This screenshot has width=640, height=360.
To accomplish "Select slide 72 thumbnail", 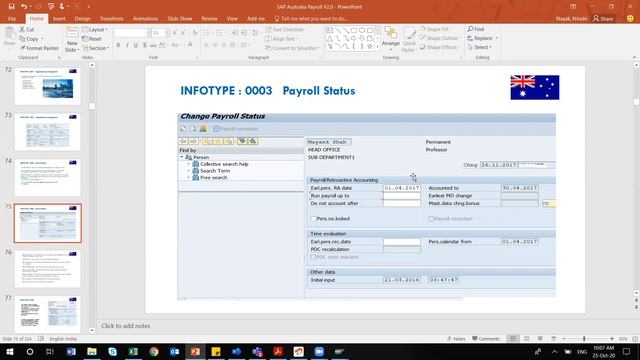I will pos(48,86).
